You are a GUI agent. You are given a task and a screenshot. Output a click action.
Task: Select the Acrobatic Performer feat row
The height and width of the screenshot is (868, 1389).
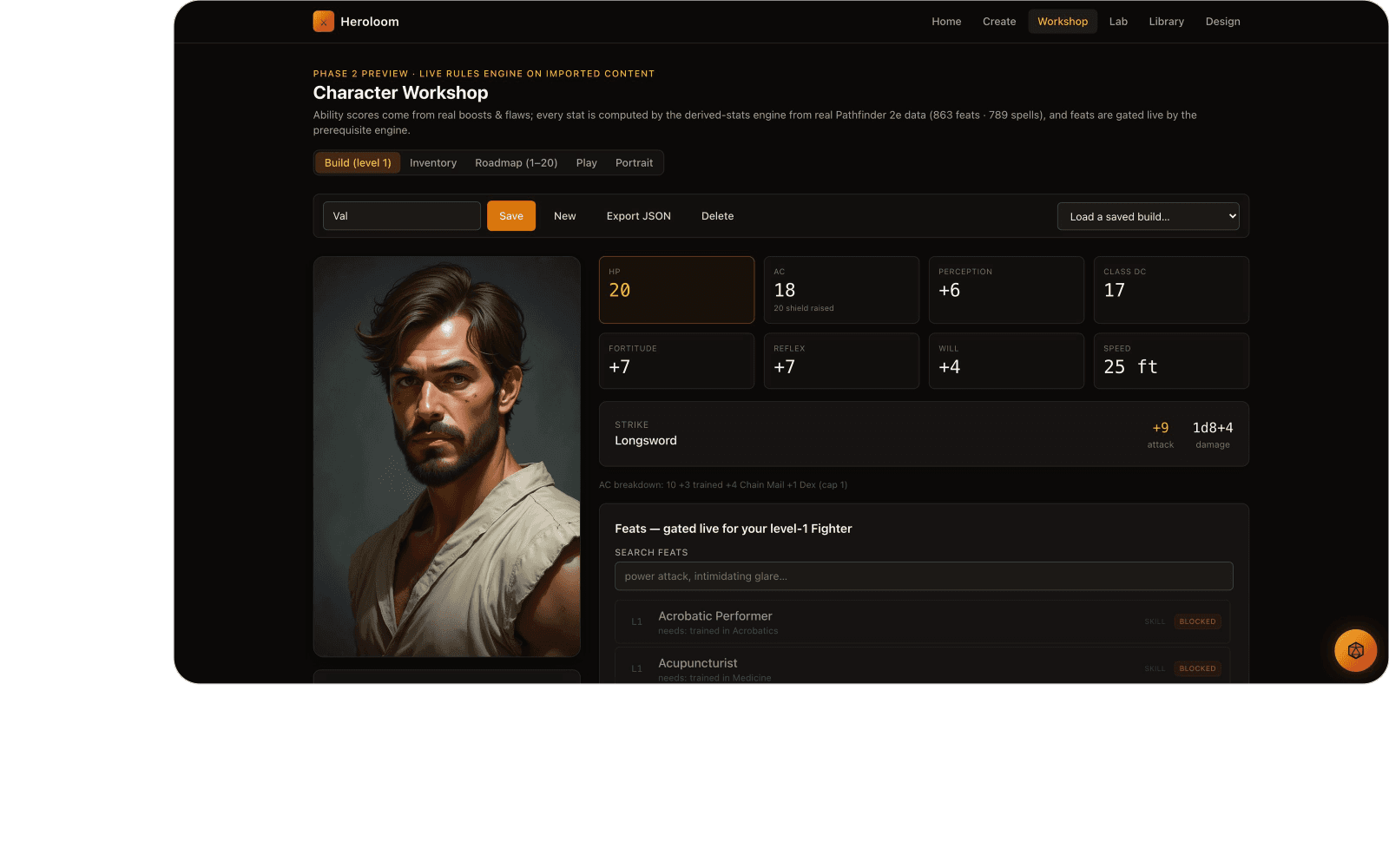(923, 621)
